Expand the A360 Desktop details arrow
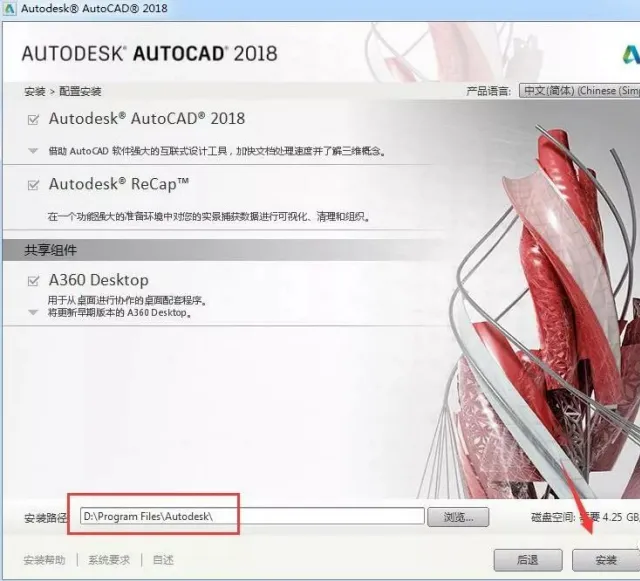The height and width of the screenshot is (581, 640). pos(33,313)
